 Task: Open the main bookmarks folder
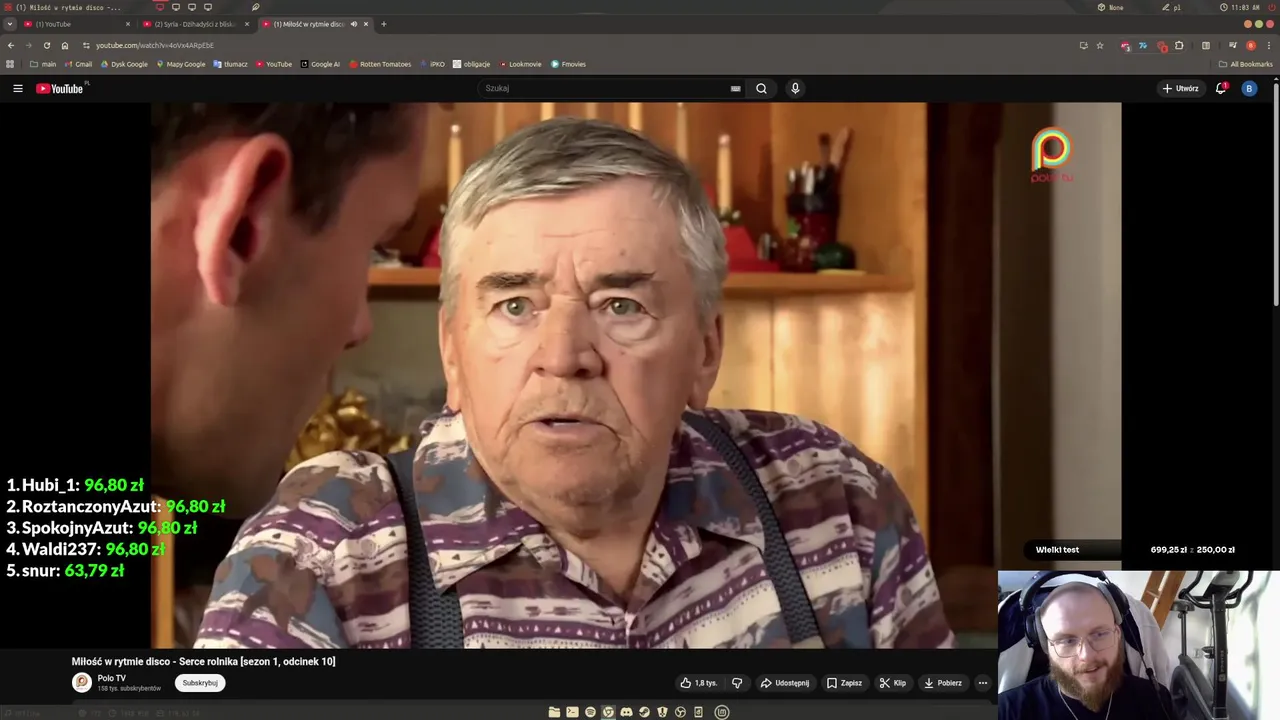[x=43, y=64]
